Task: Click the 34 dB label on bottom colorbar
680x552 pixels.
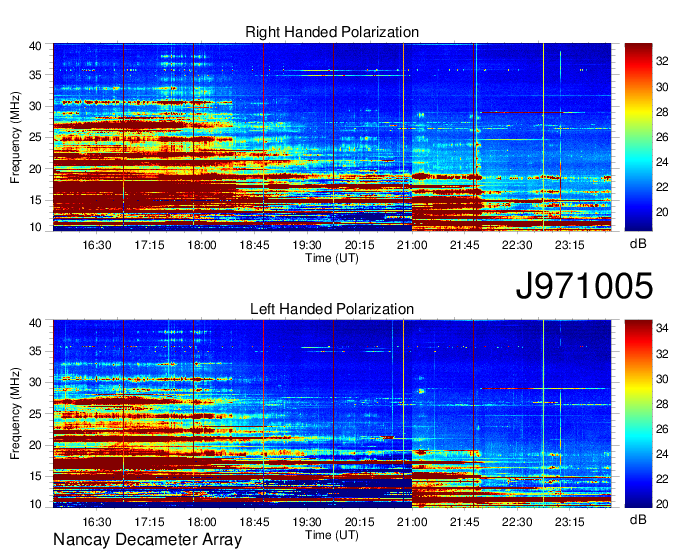Action: pyautogui.click(x=662, y=328)
